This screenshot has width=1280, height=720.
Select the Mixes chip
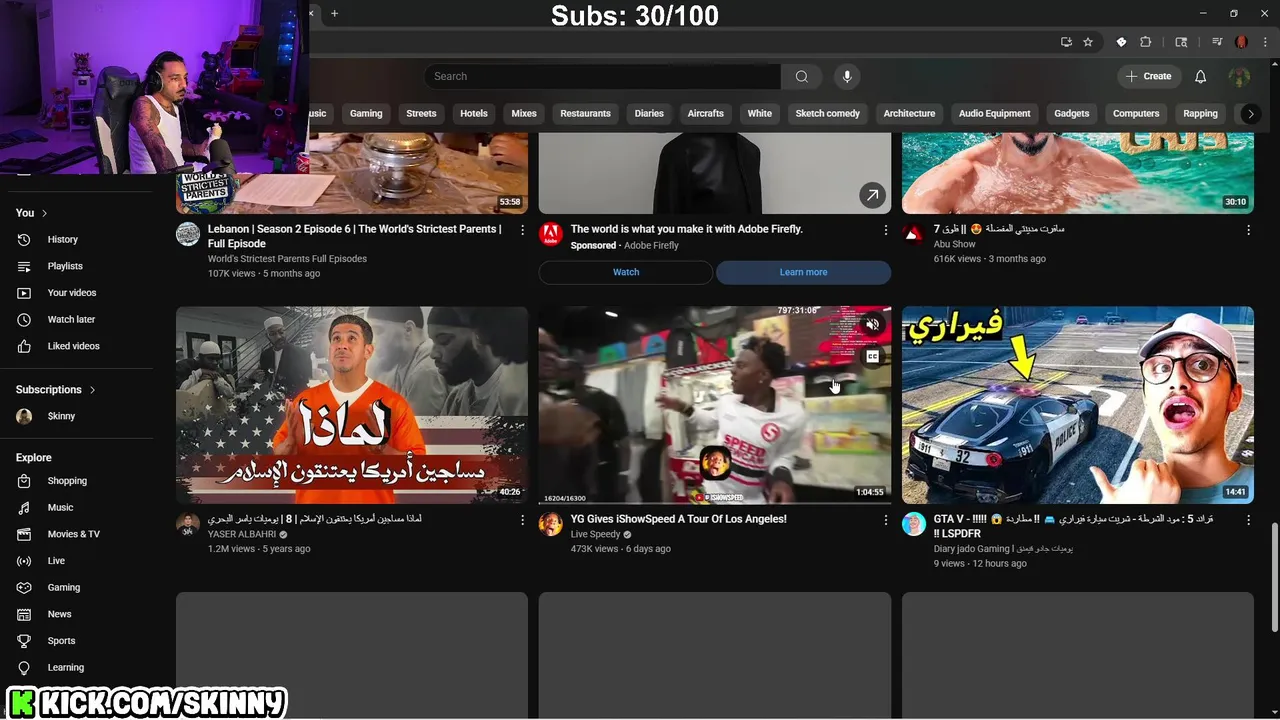pyautogui.click(x=524, y=114)
